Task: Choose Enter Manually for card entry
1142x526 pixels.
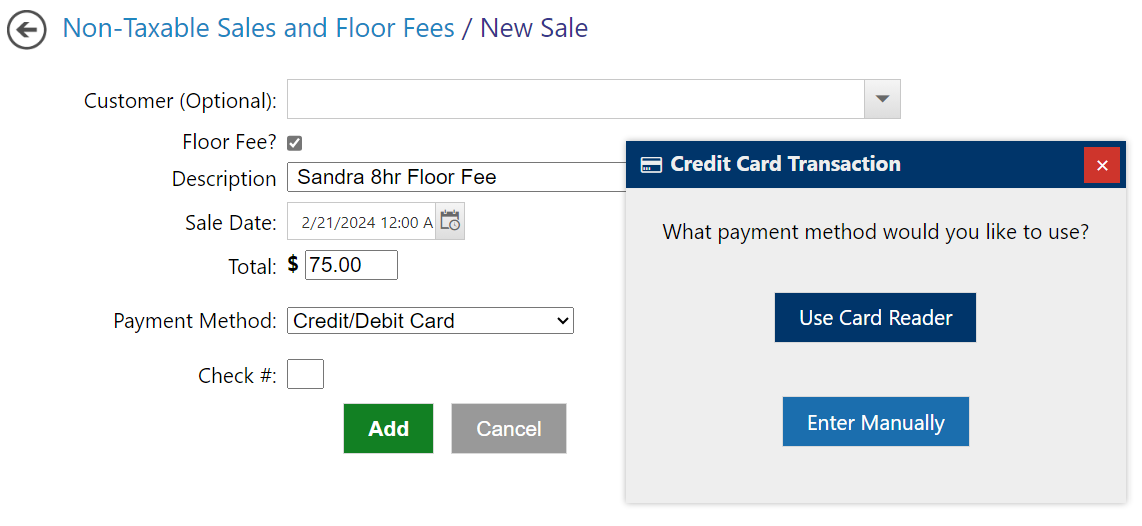Action: click(875, 422)
